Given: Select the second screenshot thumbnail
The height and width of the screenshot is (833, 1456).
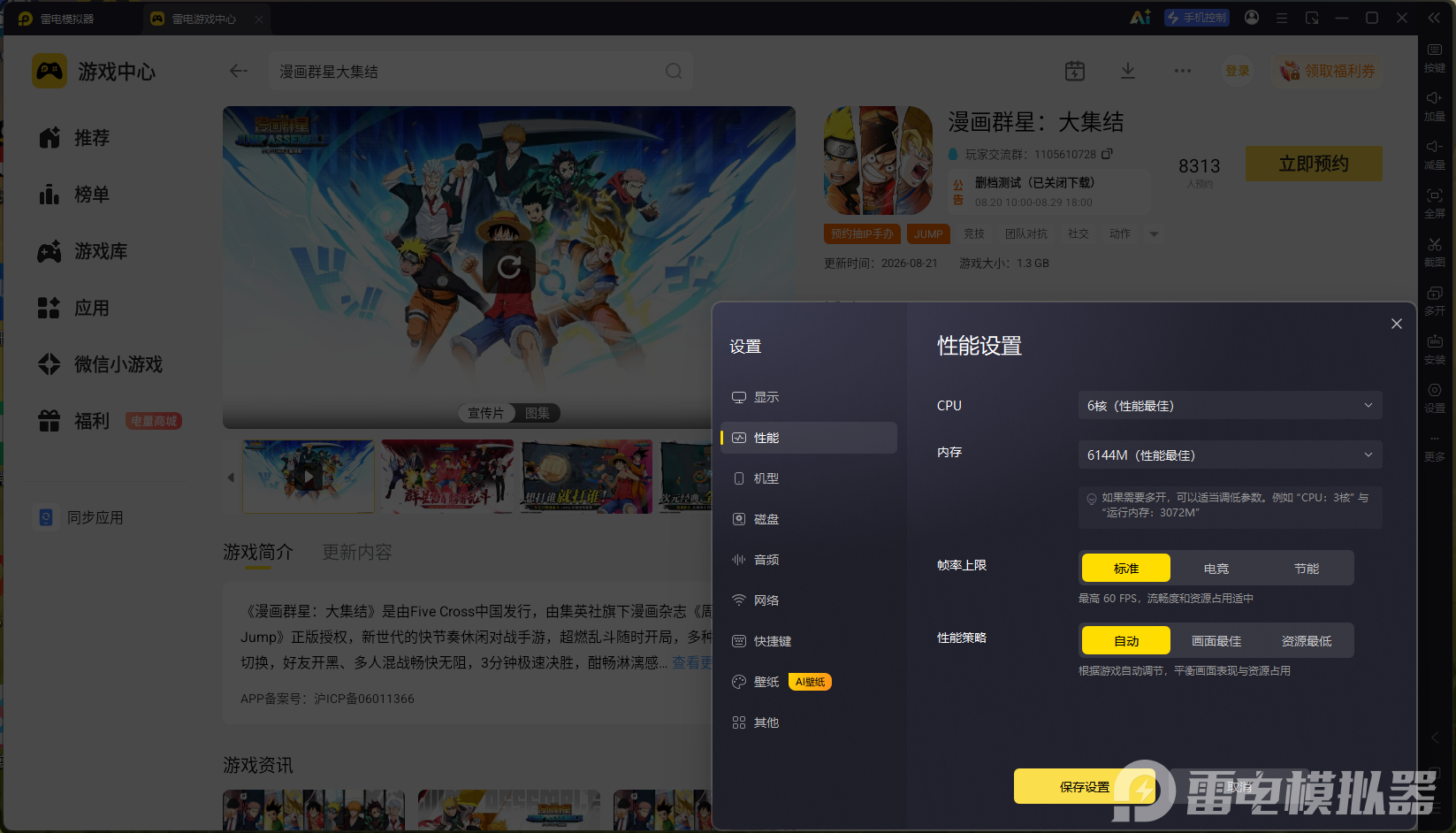Looking at the screenshot, I should click(447, 477).
